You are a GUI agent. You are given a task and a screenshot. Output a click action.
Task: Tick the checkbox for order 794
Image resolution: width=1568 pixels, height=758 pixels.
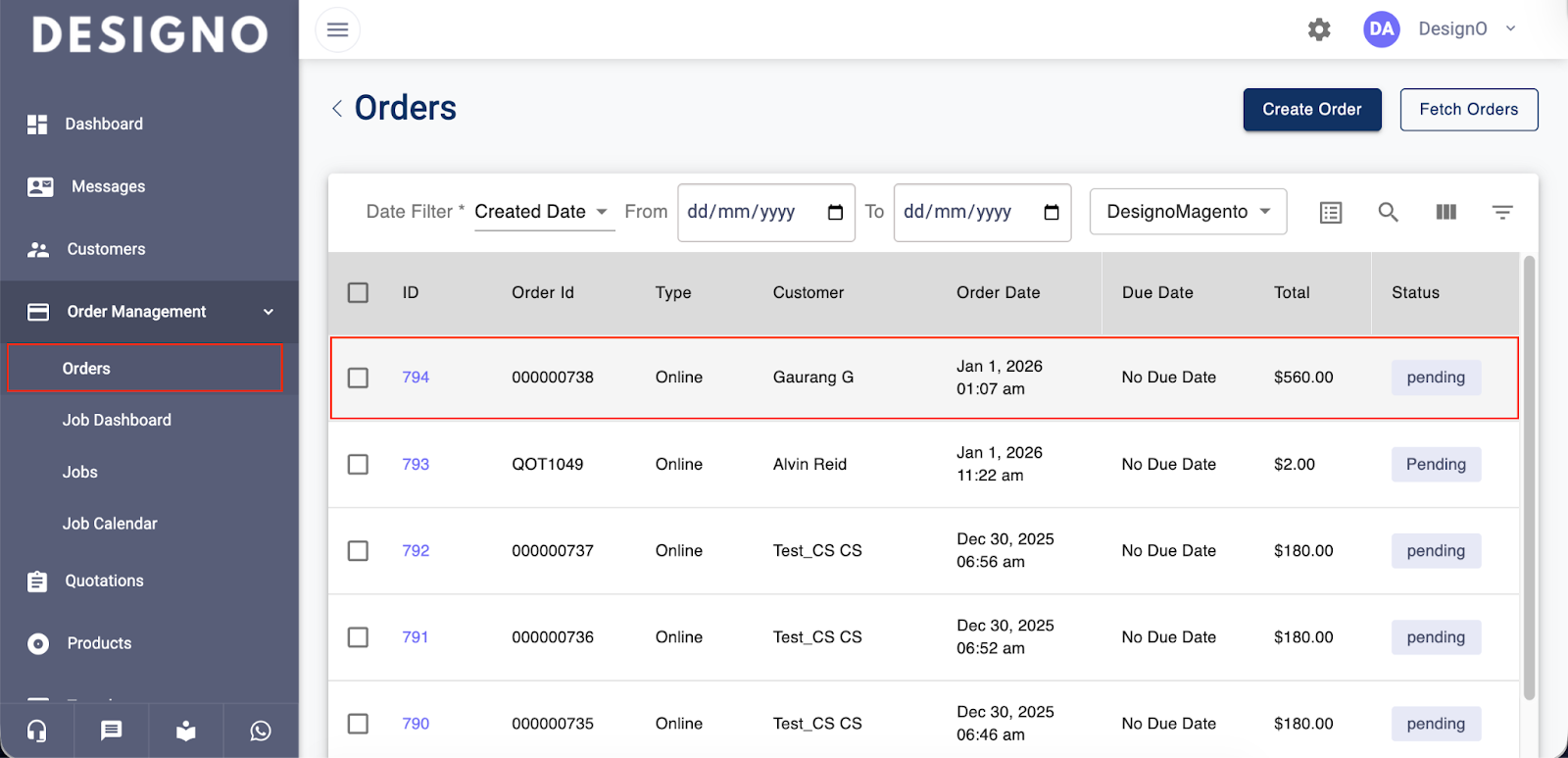pyautogui.click(x=359, y=378)
